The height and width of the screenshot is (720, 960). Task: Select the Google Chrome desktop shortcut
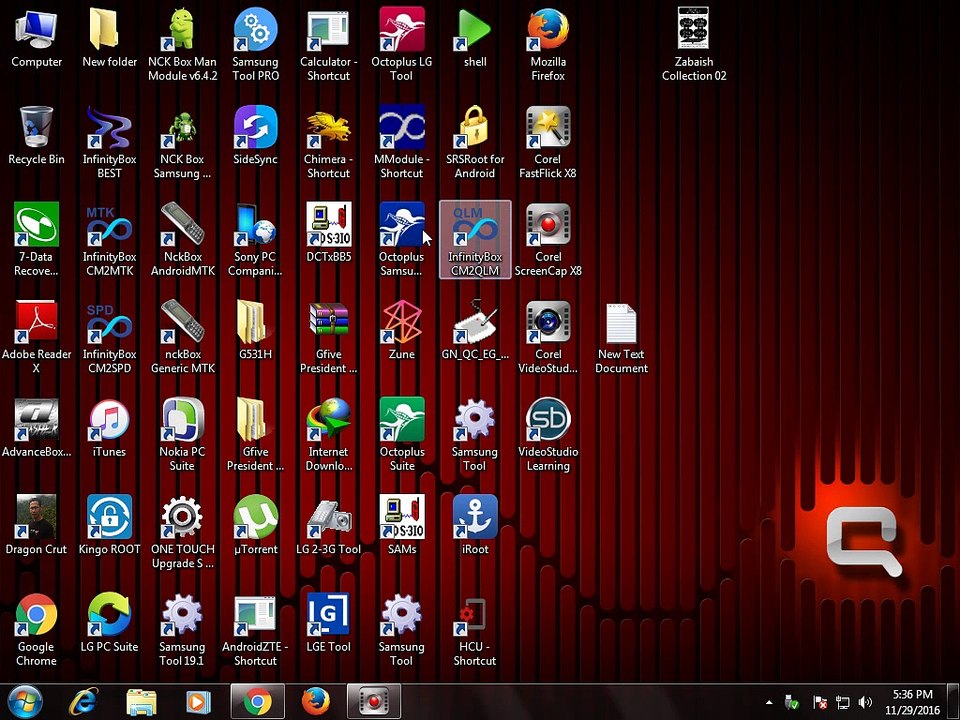coord(36,629)
